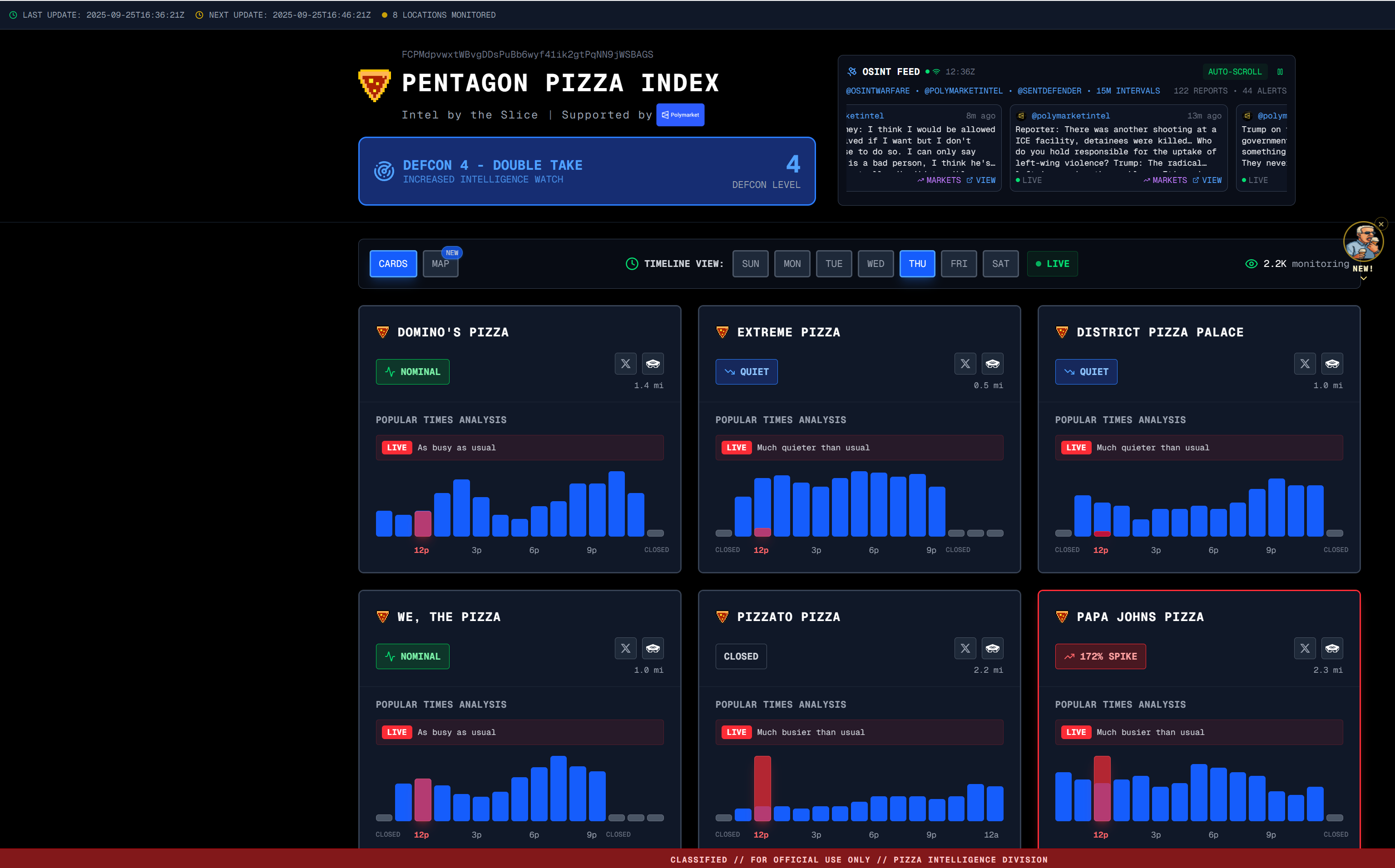Image resolution: width=1395 pixels, height=868 pixels.
Task: Switch to MAP view
Action: [440, 264]
